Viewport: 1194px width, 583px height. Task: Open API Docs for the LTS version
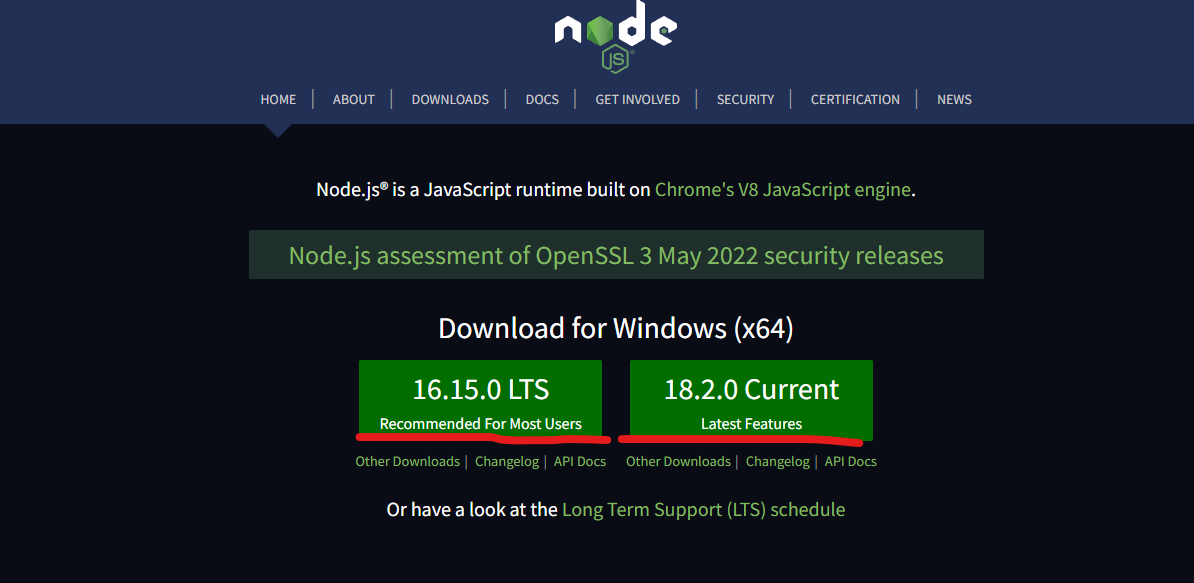click(x=579, y=461)
